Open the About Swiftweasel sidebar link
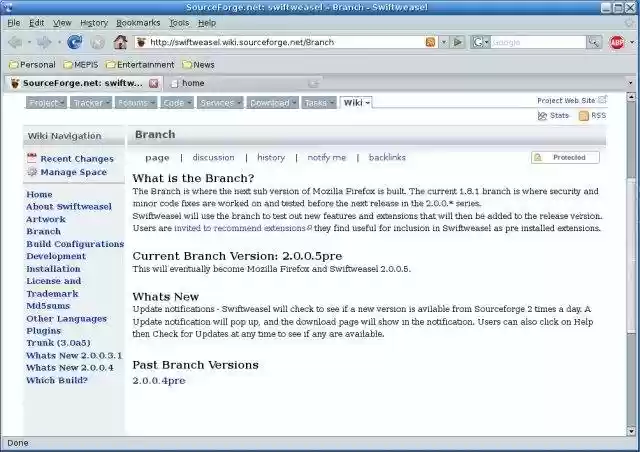The height and width of the screenshot is (452, 640). pyautogui.click(x=69, y=207)
